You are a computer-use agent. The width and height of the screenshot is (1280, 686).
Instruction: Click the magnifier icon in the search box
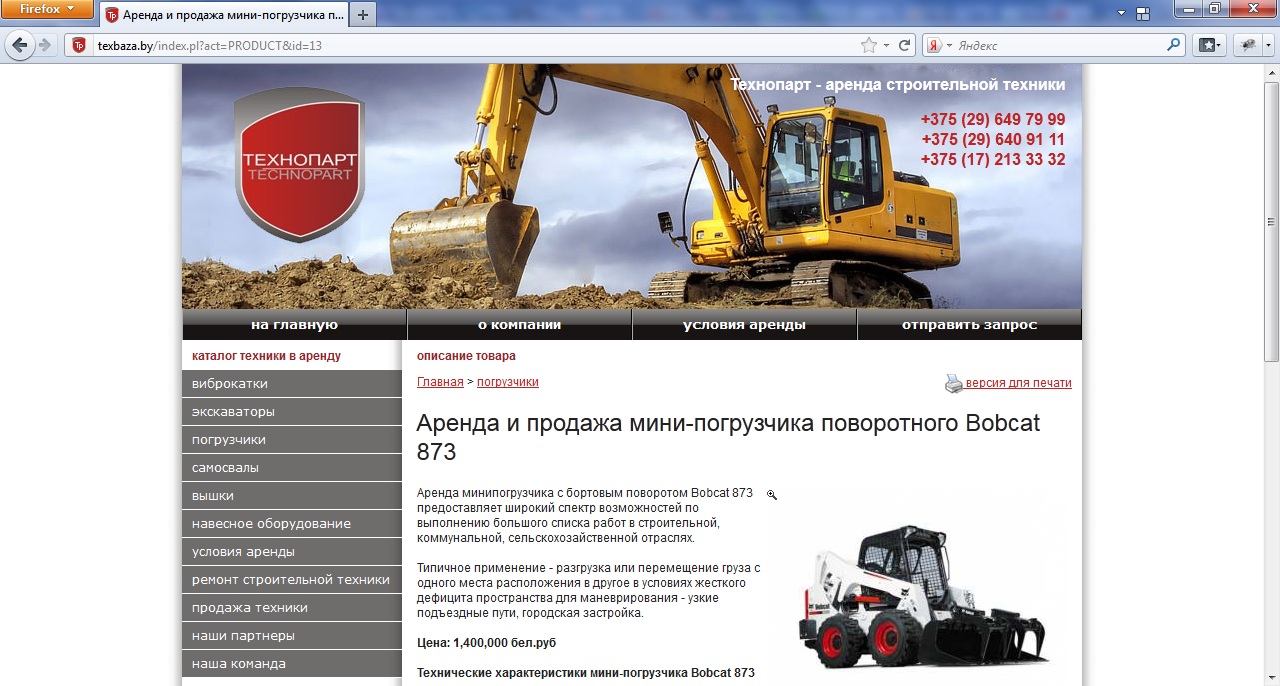(1174, 45)
